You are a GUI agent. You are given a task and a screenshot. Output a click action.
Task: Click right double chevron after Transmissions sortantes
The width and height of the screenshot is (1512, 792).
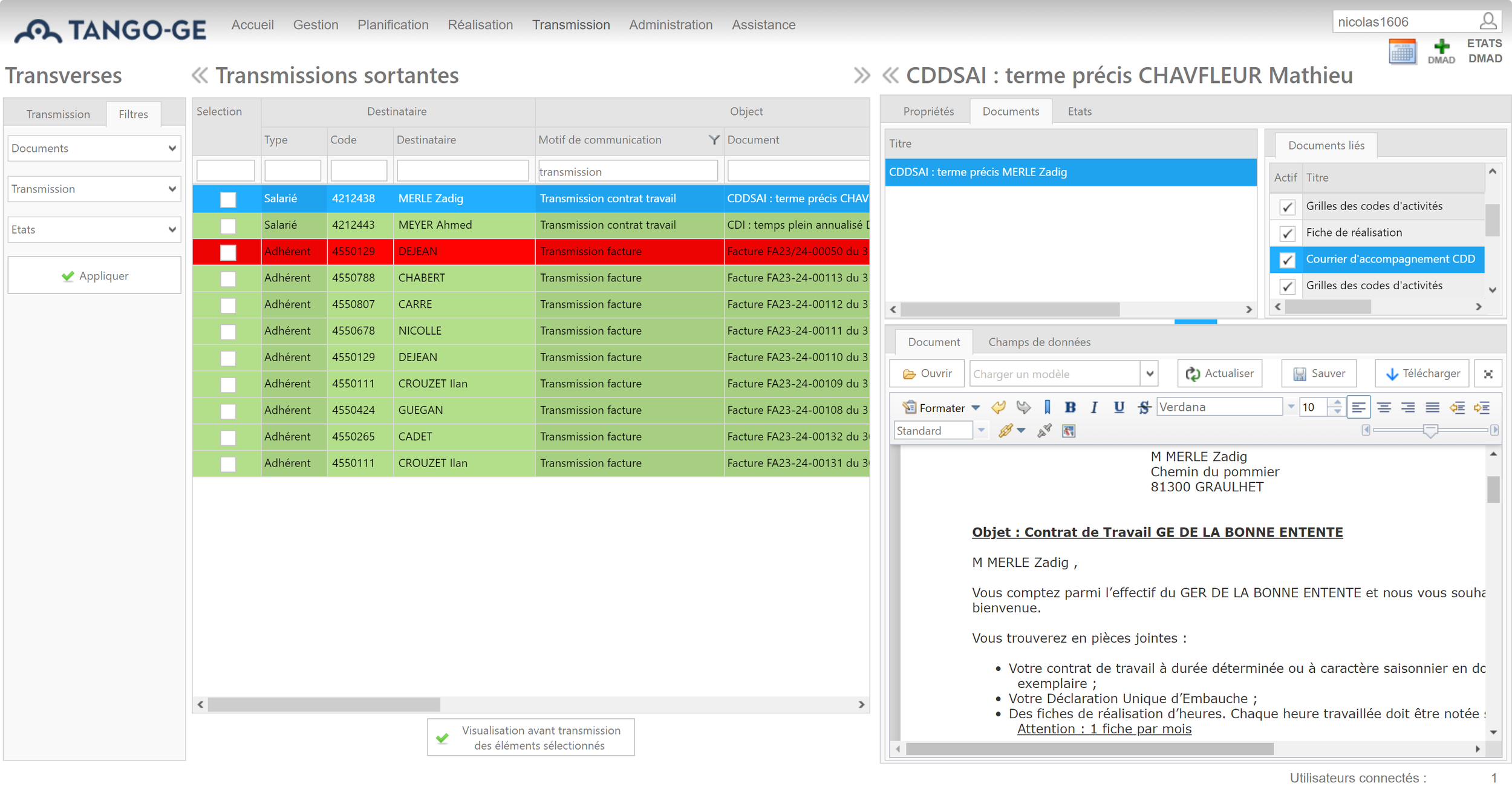tap(862, 76)
